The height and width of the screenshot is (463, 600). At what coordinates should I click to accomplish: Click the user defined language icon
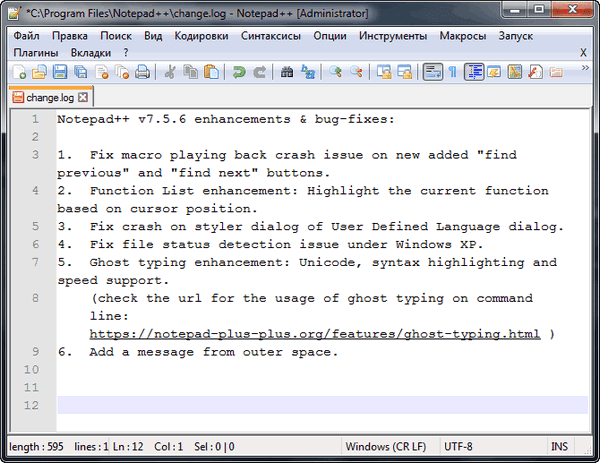click(x=494, y=72)
